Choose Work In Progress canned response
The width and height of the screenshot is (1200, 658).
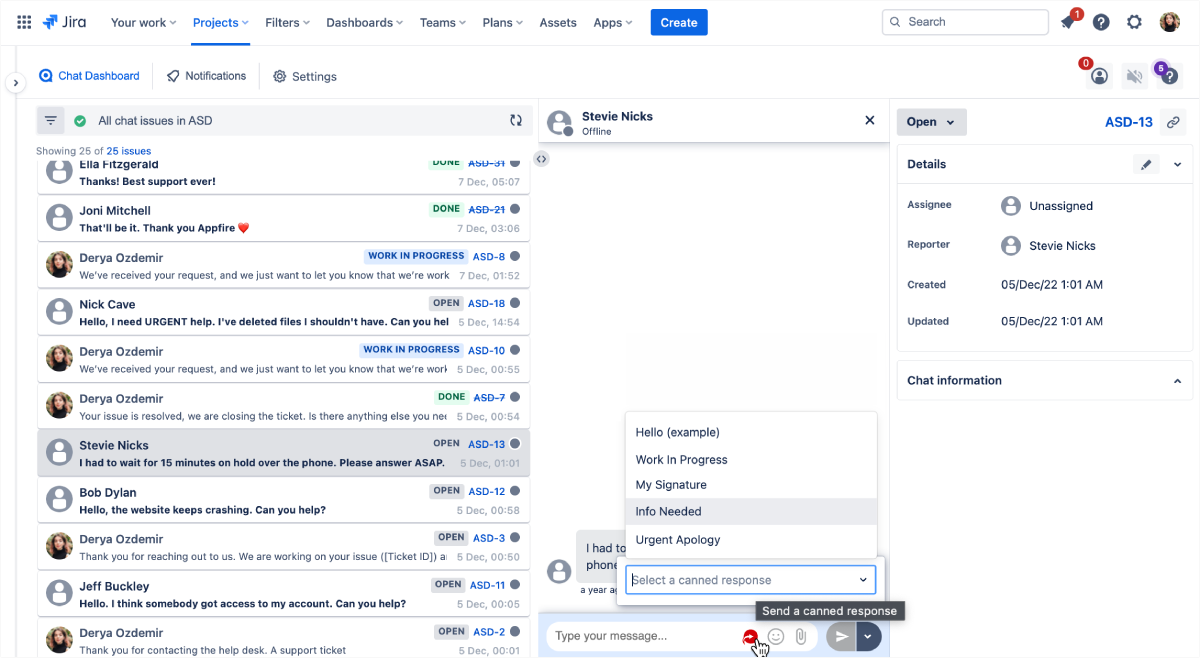pos(750,460)
